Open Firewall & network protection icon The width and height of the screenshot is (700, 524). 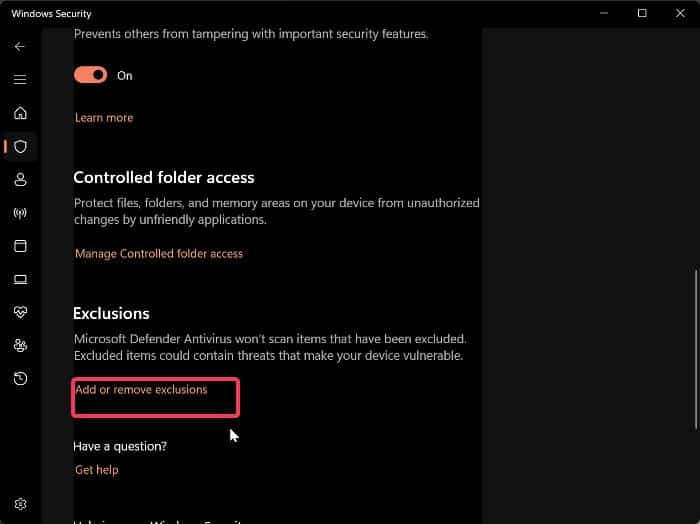(20, 213)
